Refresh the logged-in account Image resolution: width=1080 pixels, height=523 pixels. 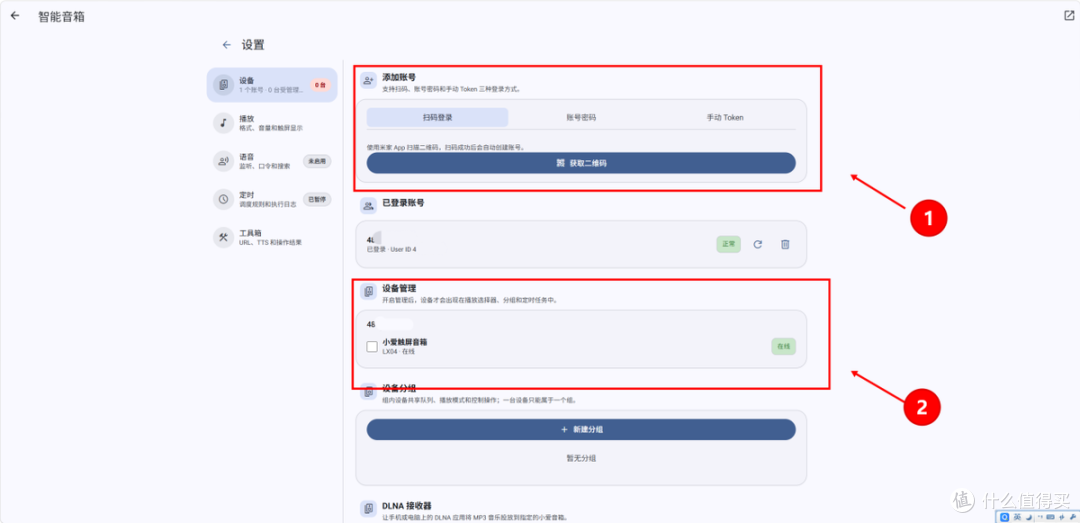click(x=757, y=244)
